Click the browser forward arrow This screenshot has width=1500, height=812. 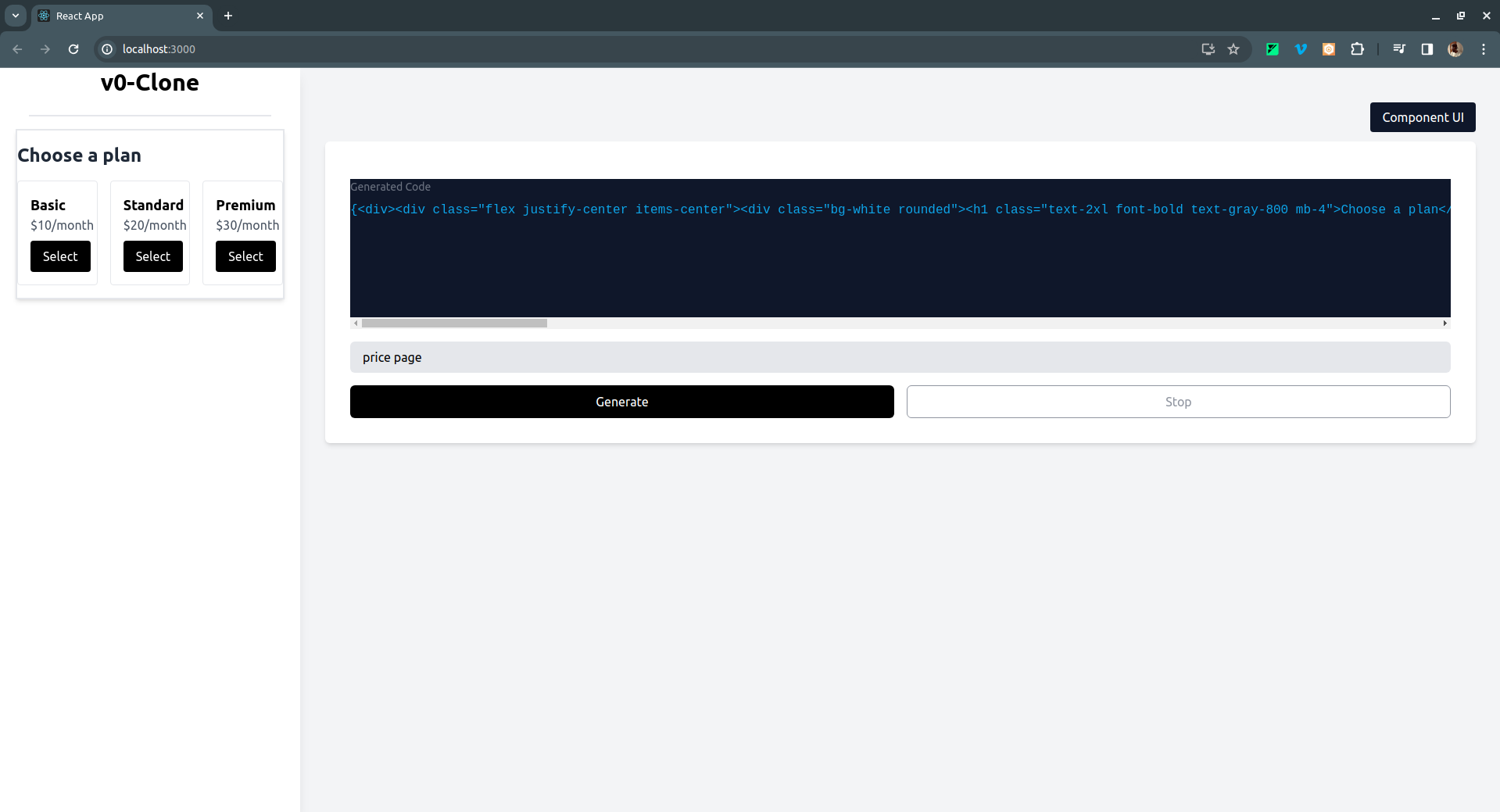pyautogui.click(x=45, y=49)
